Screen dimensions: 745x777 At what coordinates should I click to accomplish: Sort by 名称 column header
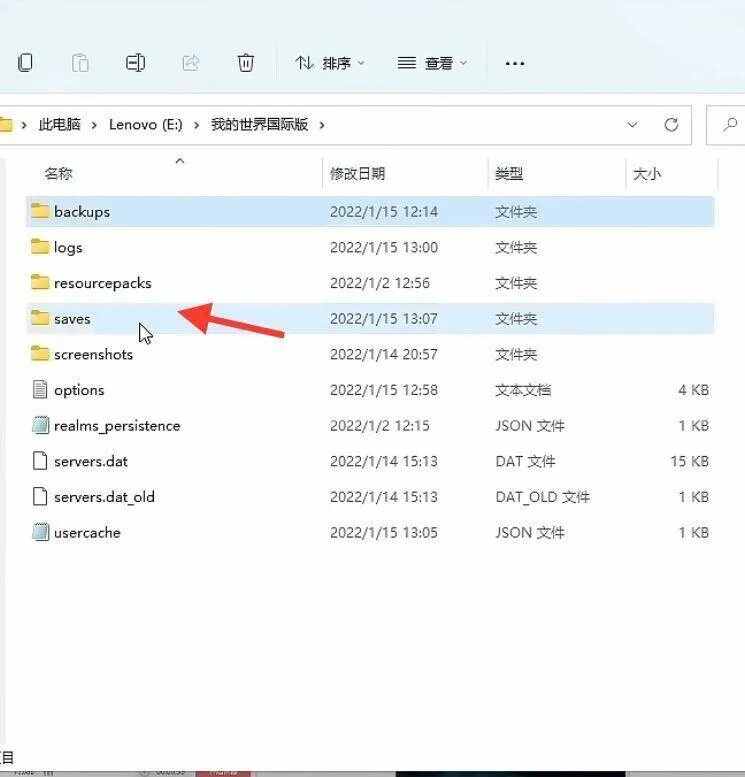tap(59, 174)
